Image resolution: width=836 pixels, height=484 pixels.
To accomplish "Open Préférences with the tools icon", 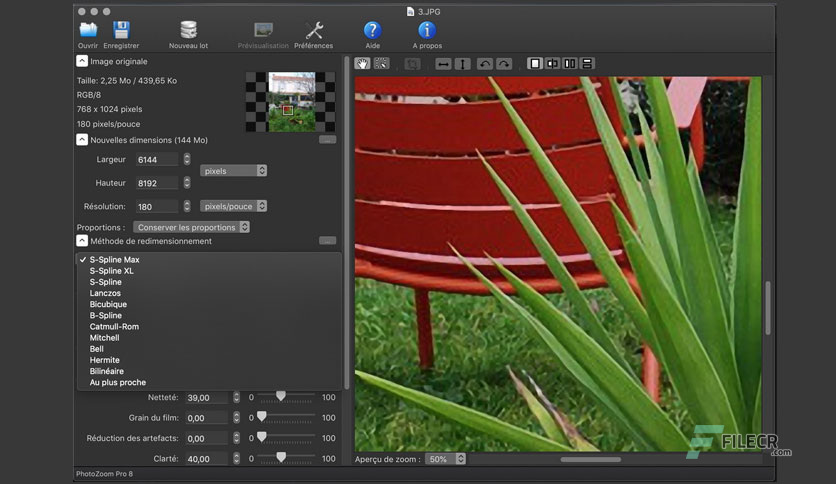I will tap(314, 30).
